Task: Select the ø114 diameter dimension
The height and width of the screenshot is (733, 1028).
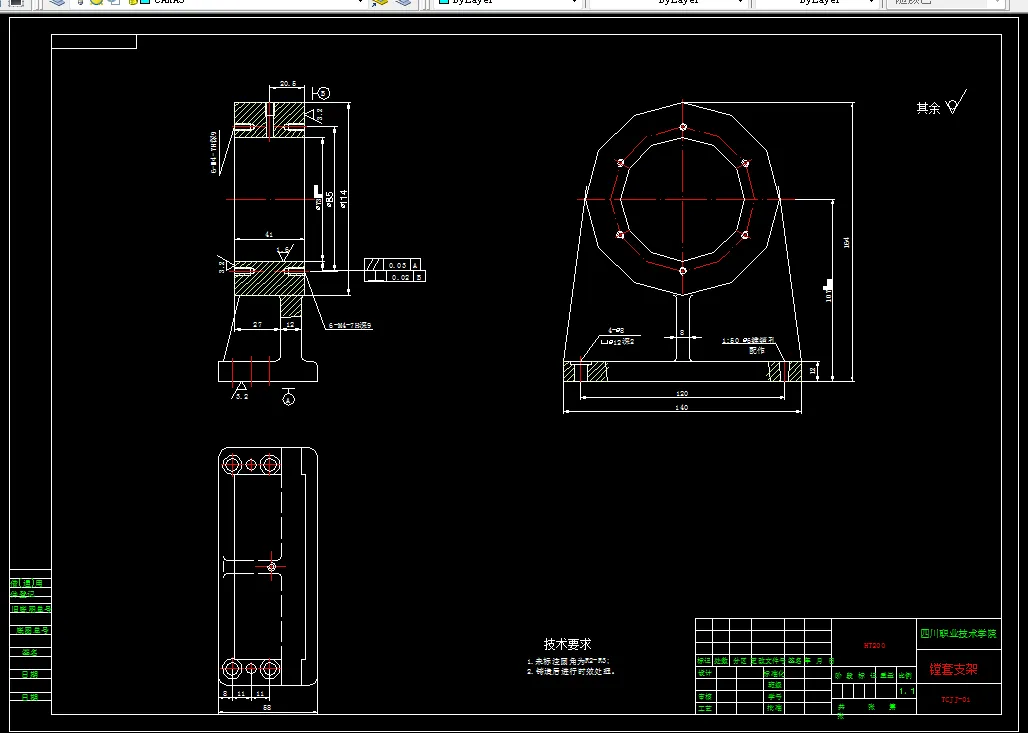Action: pyautogui.click(x=344, y=199)
